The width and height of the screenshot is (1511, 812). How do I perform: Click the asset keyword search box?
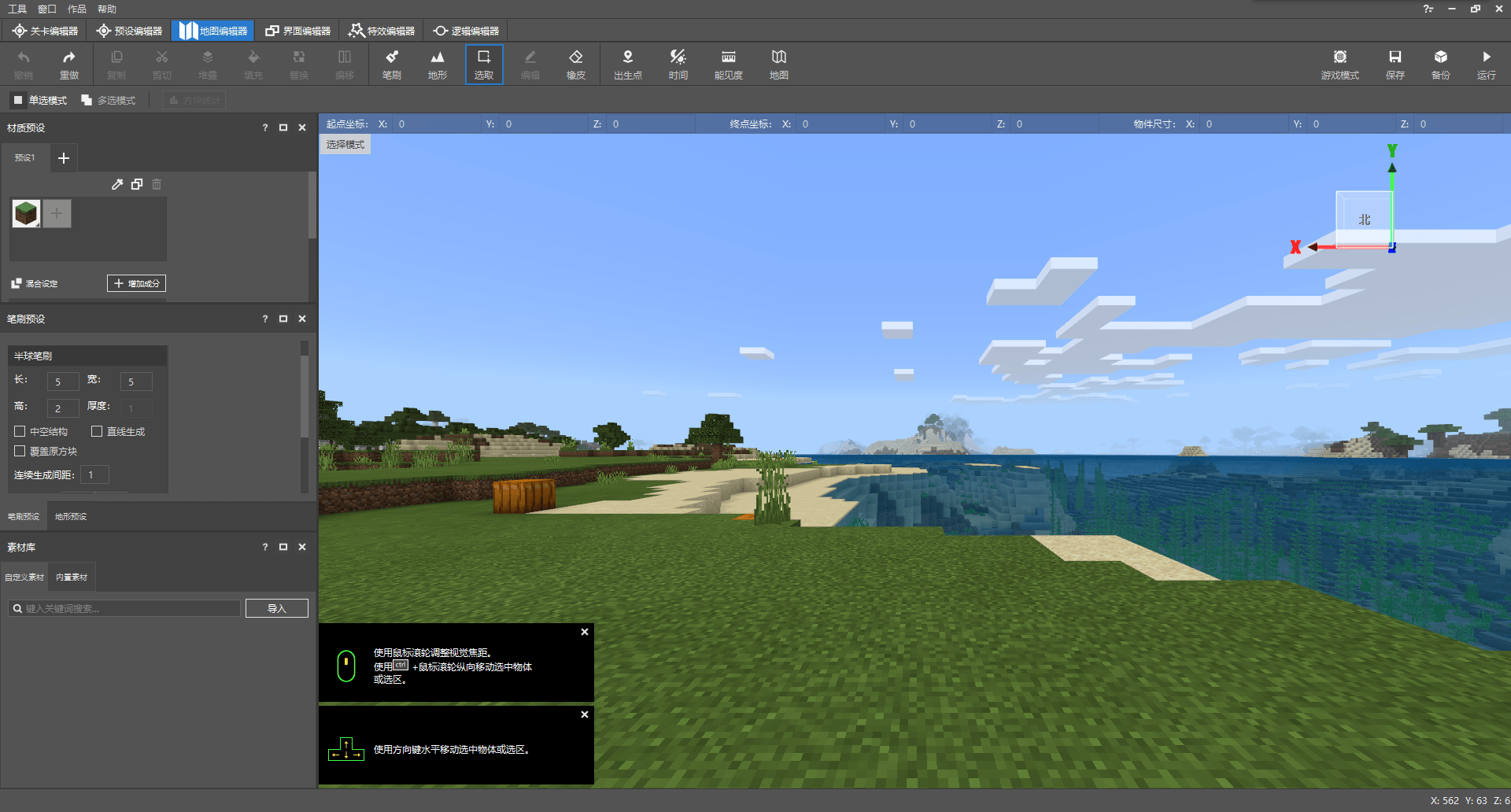pyautogui.click(x=124, y=608)
